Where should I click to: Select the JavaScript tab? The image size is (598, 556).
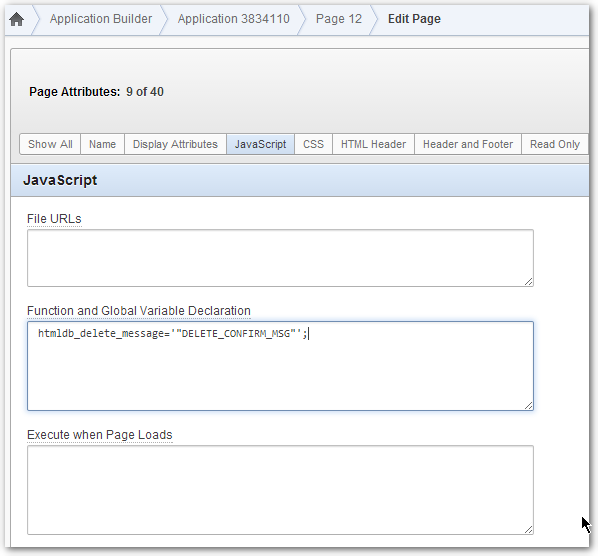[260, 144]
